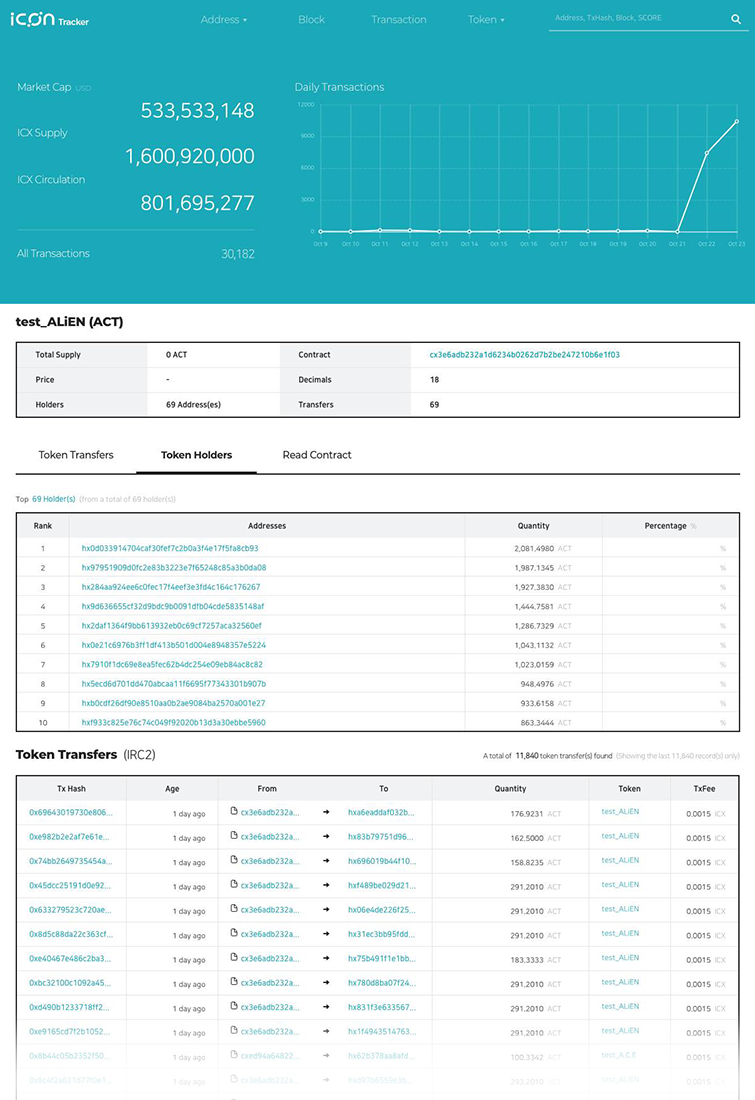
Task: Switch to the Token Transfers tab
Action: tap(76, 455)
